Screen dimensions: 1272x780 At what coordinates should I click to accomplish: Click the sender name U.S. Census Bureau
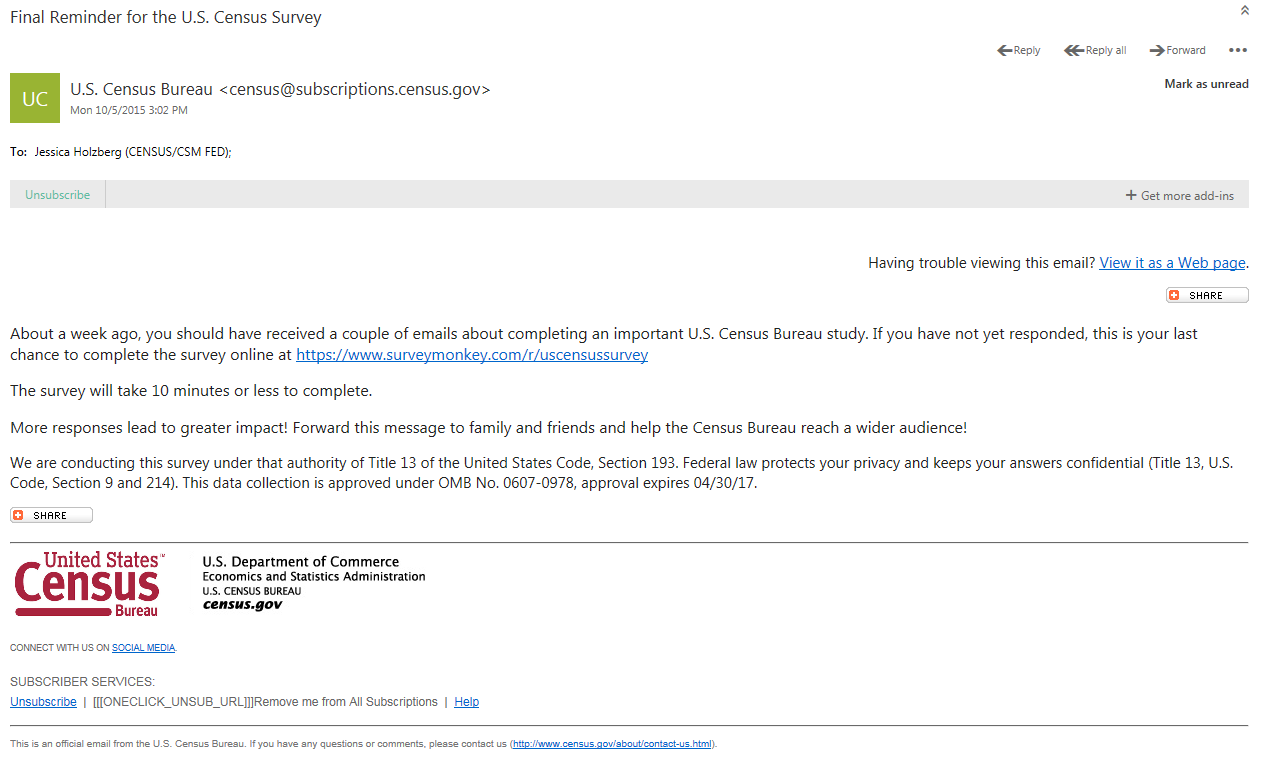[x=141, y=89]
